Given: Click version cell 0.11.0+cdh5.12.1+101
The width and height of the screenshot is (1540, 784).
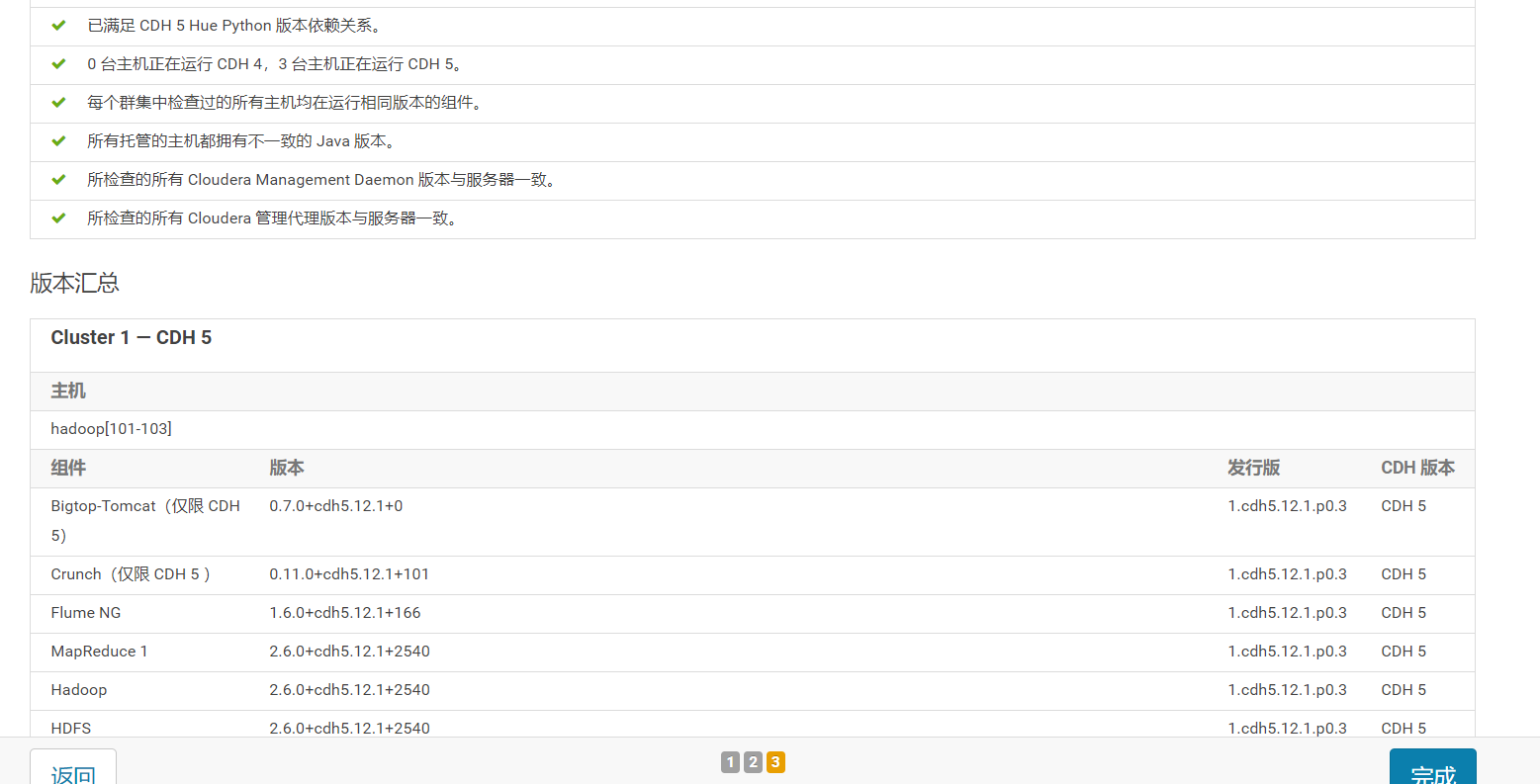Looking at the screenshot, I should tap(349, 574).
